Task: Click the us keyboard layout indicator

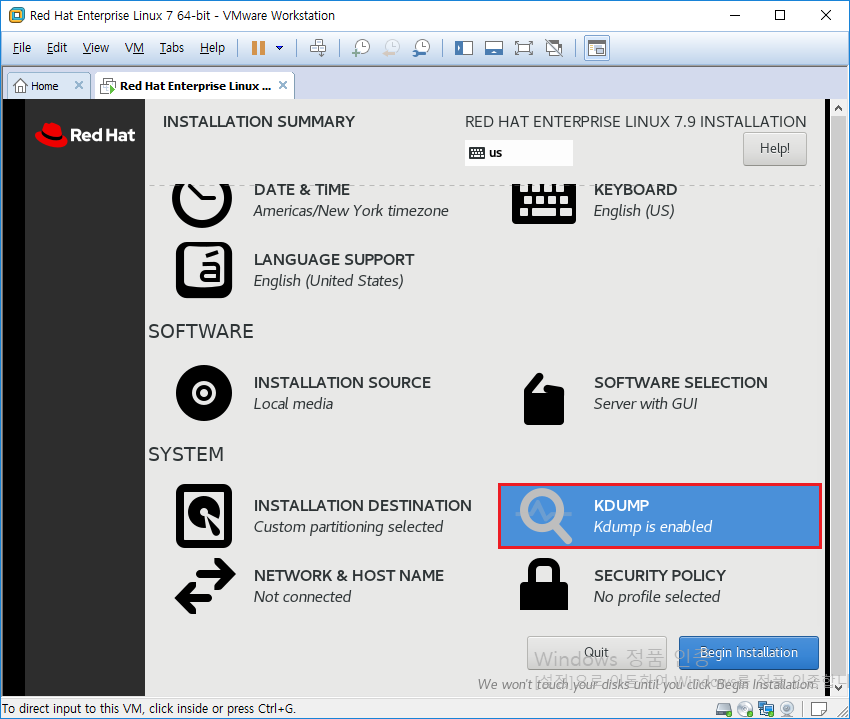Action: (x=519, y=153)
